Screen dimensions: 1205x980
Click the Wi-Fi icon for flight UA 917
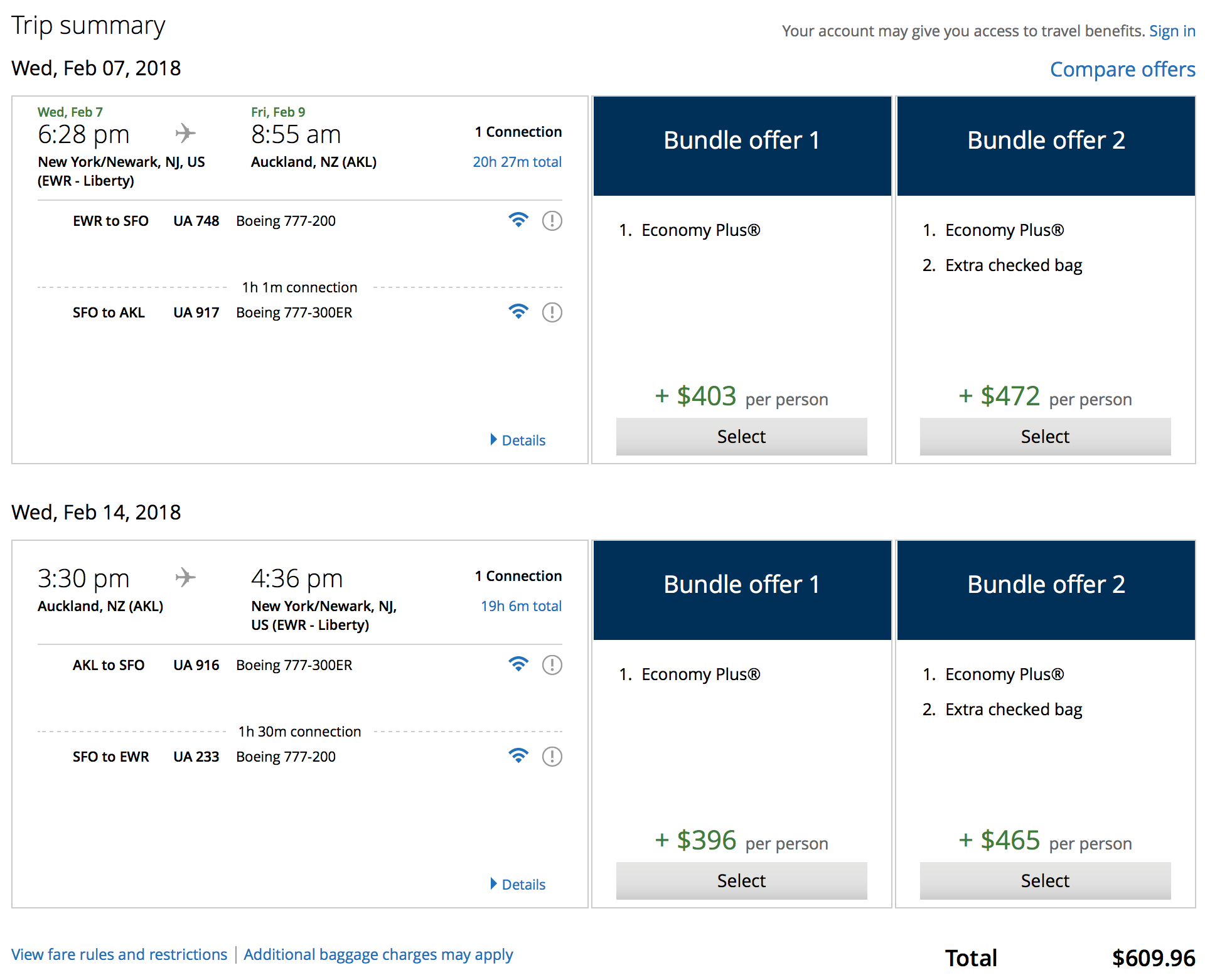coord(518,312)
